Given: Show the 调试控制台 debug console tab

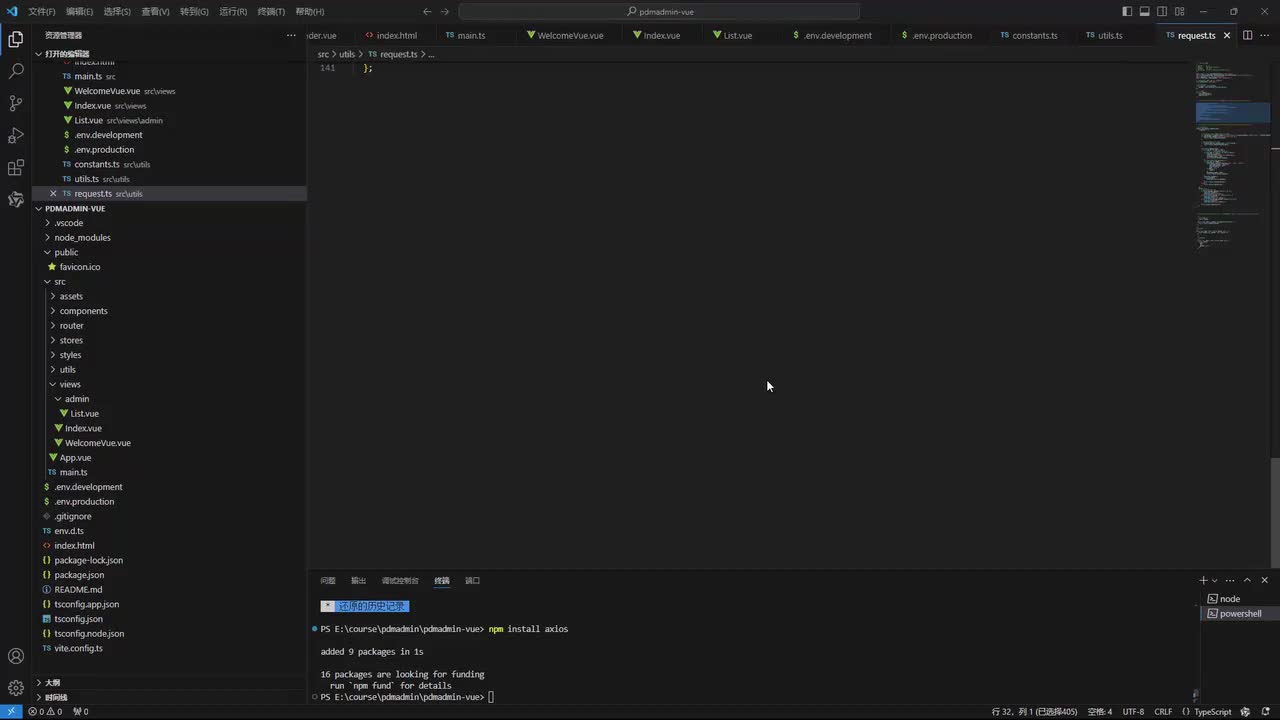Looking at the screenshot, I should tap(400, 581).
